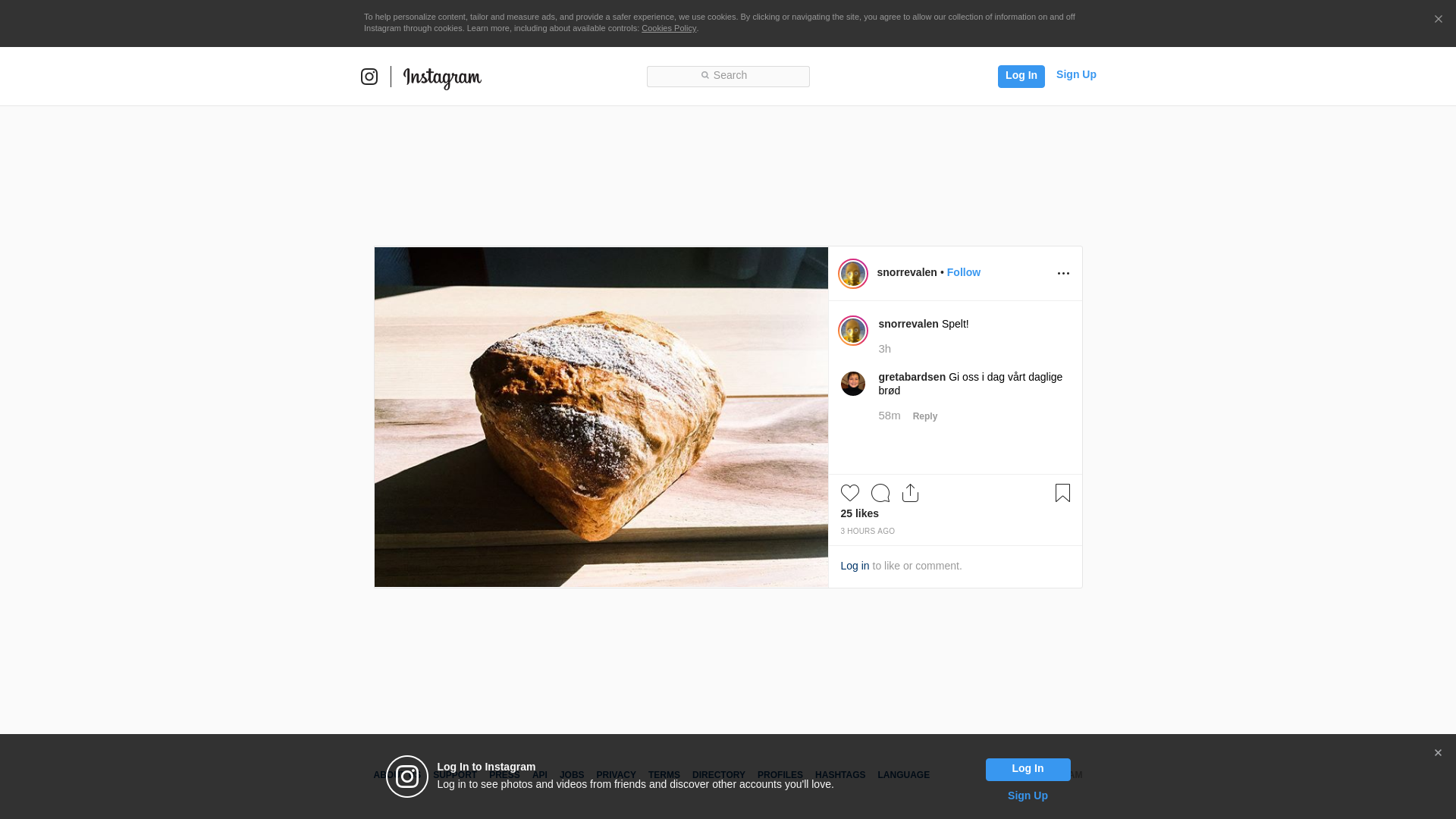1456x819 pixels.
Task: Open the bread loaf photo
Action: click(601, 417)
